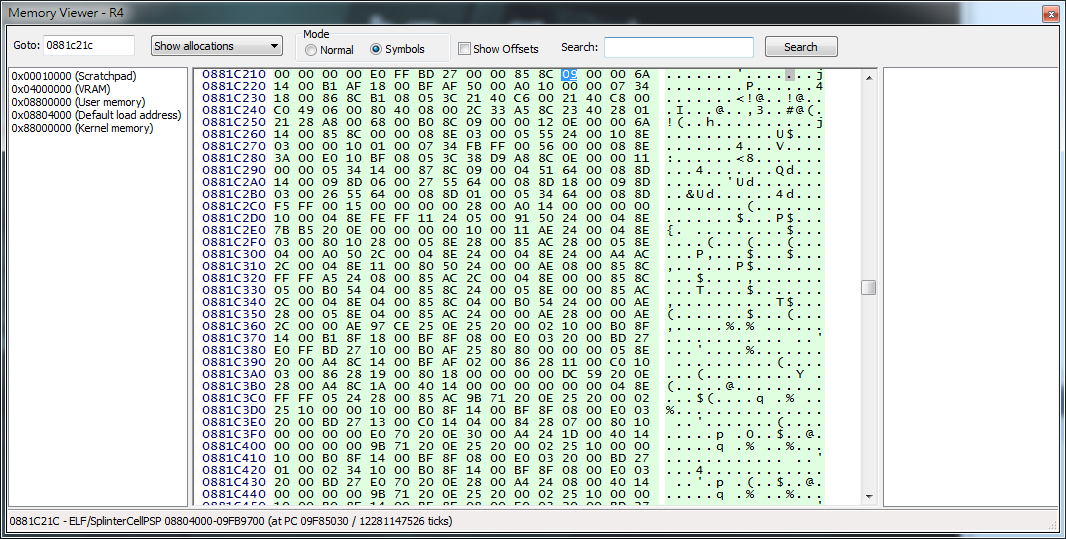
Task: Select 0x88000000 (Kernel memory) region
Action: [x=82, y=128]
